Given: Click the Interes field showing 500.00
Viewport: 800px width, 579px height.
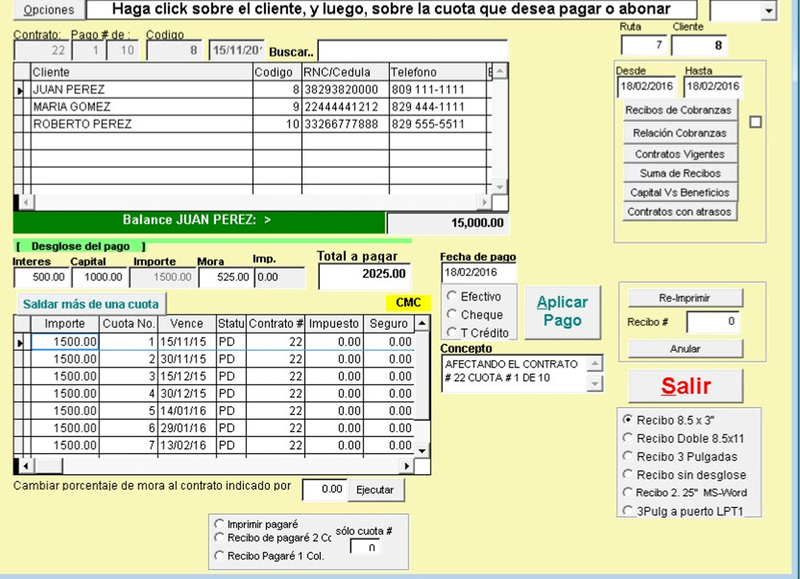Looking at the screenshot, I should coord(41,277).
